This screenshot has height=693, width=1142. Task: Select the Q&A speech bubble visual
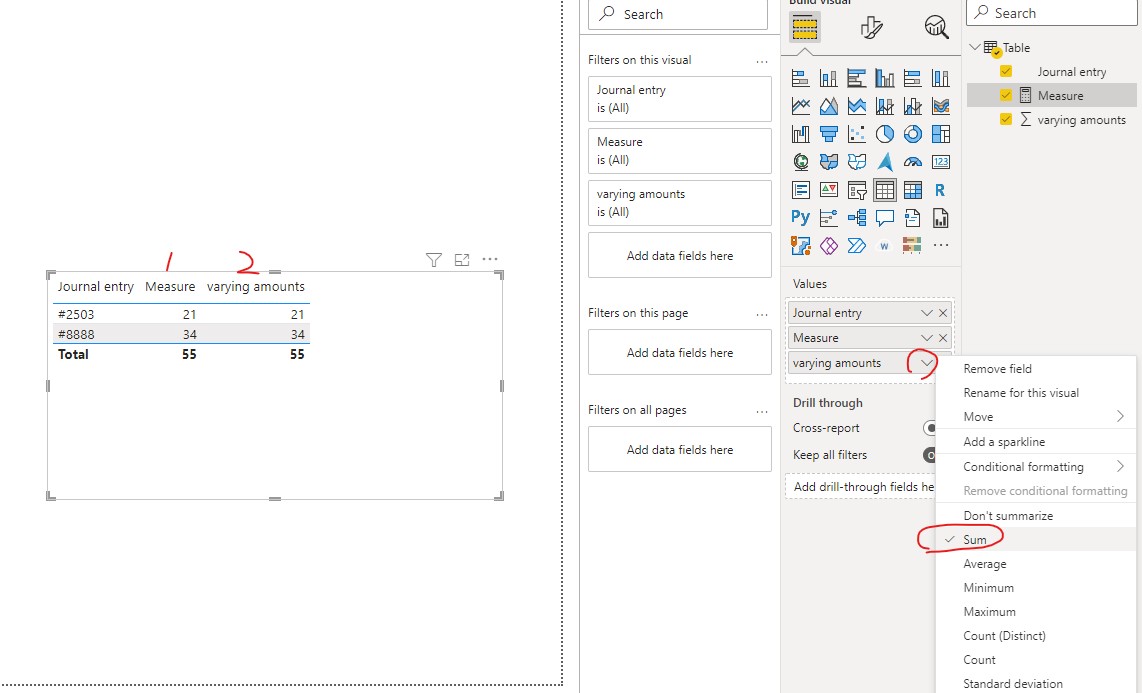tap(885, 218)
